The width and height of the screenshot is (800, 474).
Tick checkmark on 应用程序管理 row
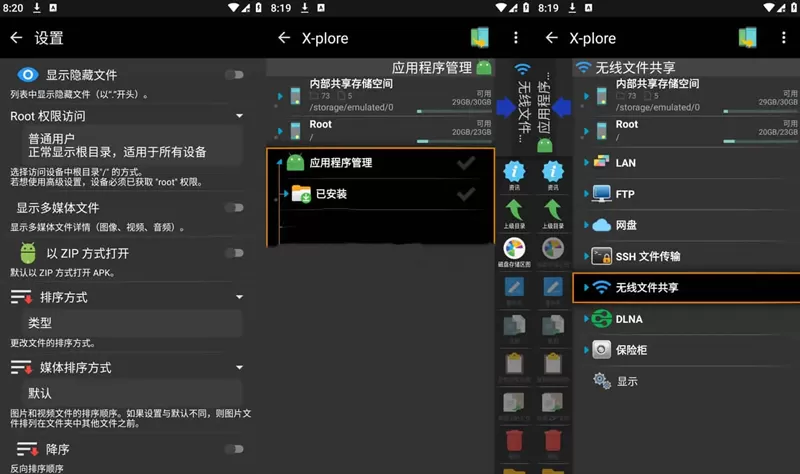(x=466, y=163)
